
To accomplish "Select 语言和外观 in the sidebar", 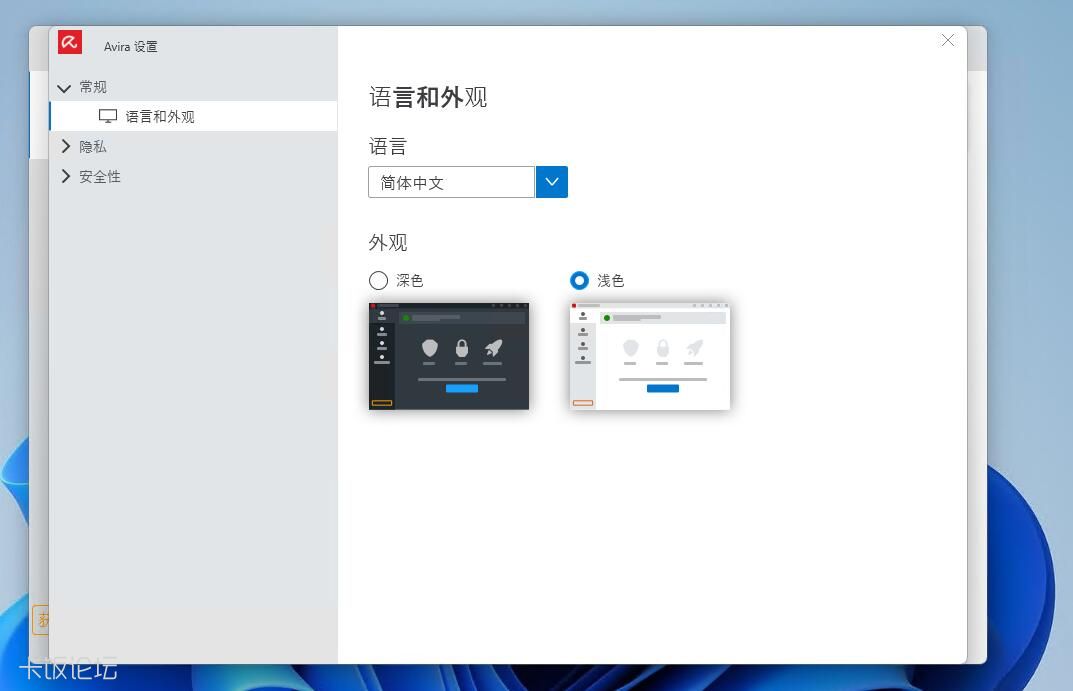I will 158,115.
